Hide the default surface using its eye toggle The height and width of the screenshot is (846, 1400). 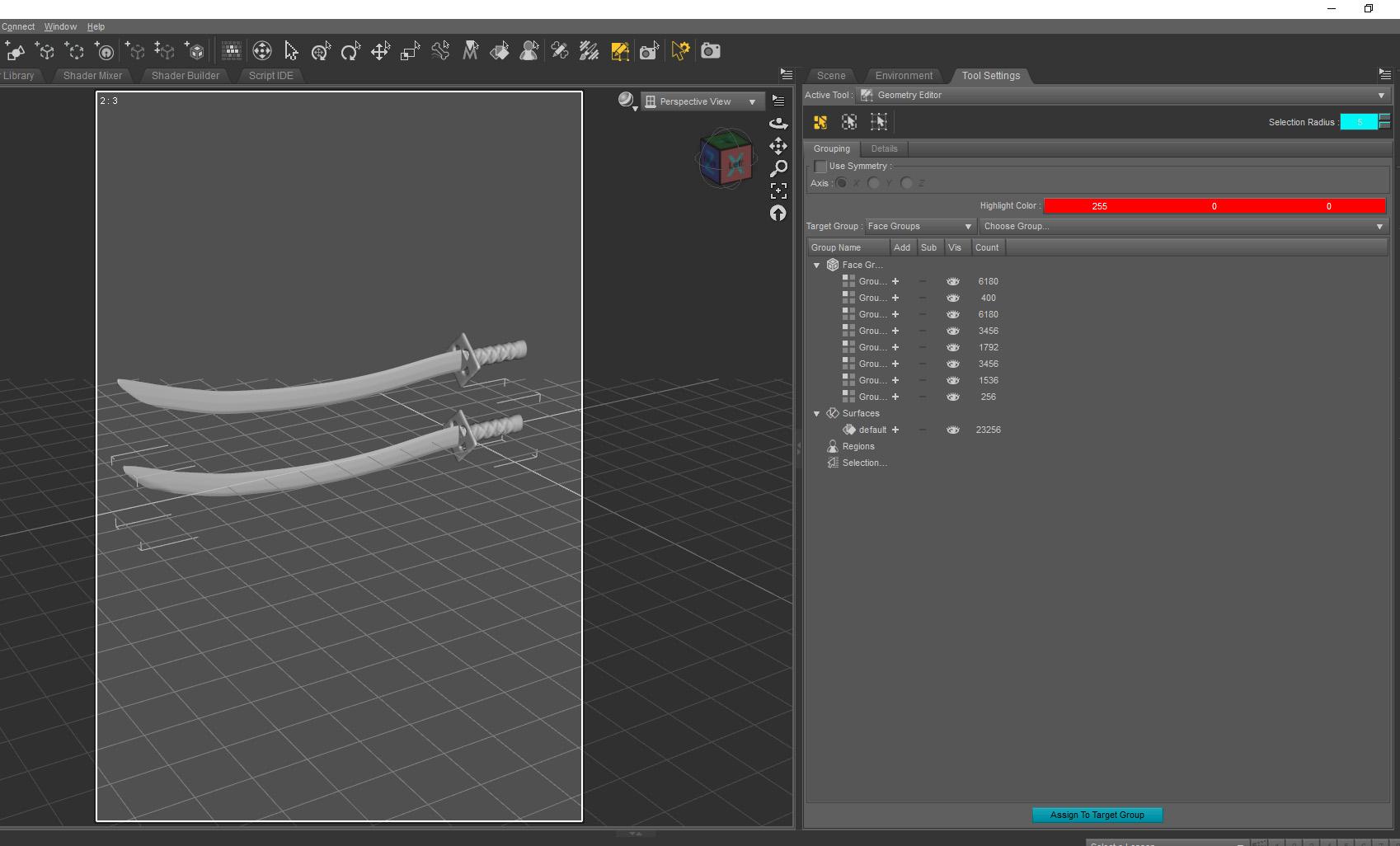coord(952,430)
